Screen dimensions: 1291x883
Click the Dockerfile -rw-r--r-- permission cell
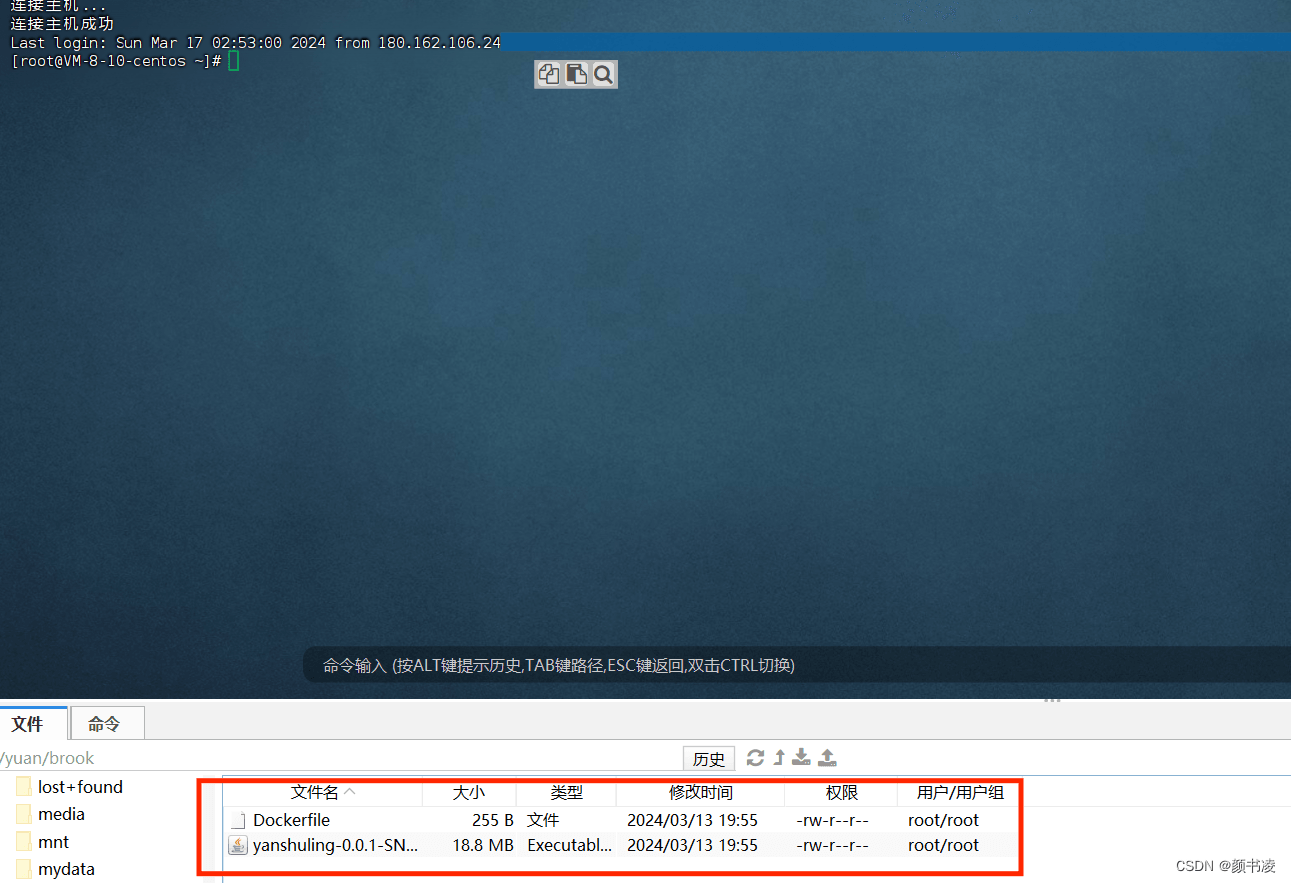(832, 820)
